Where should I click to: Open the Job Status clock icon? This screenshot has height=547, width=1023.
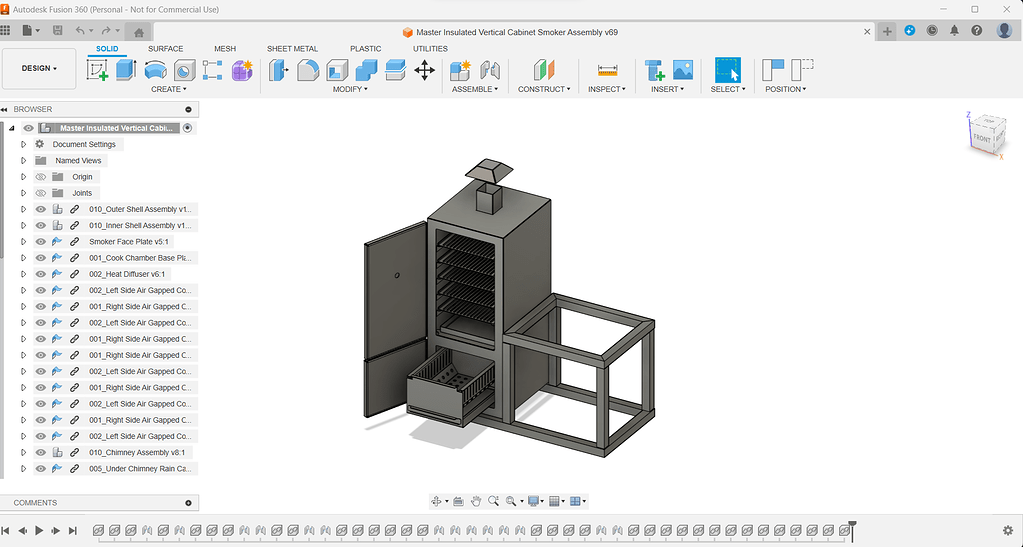coord(932,31)
